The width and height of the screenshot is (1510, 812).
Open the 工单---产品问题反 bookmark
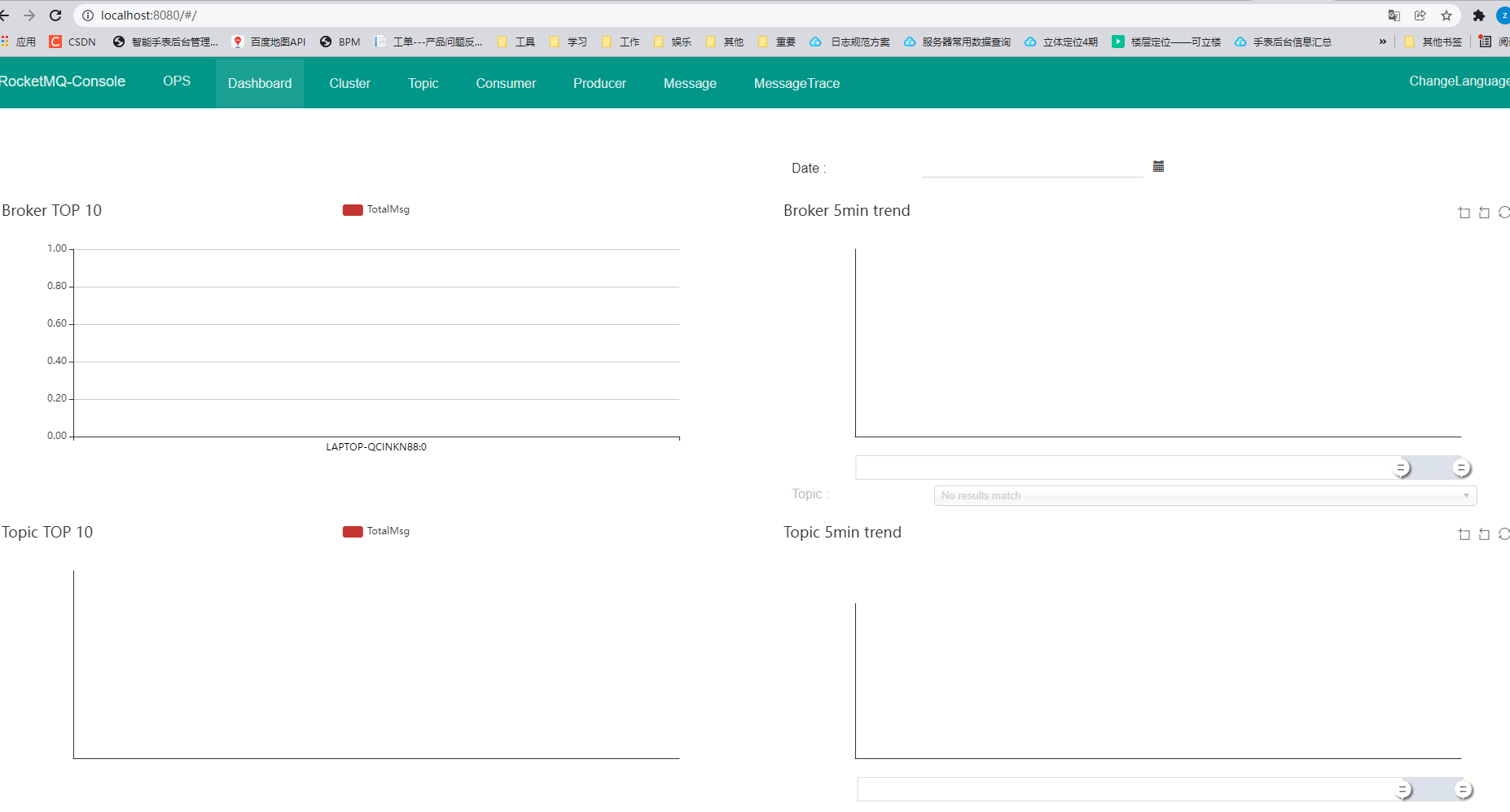[429, 42]
